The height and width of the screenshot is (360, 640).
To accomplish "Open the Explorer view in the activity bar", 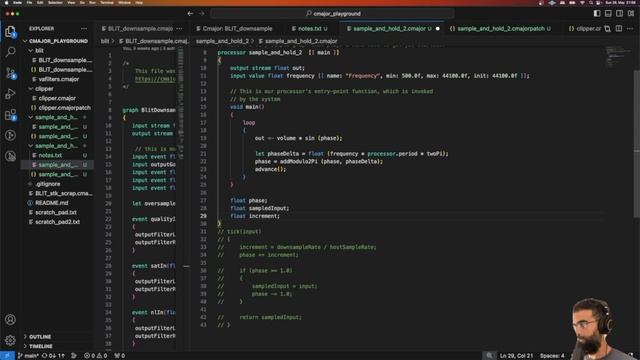I will (10, 31).
